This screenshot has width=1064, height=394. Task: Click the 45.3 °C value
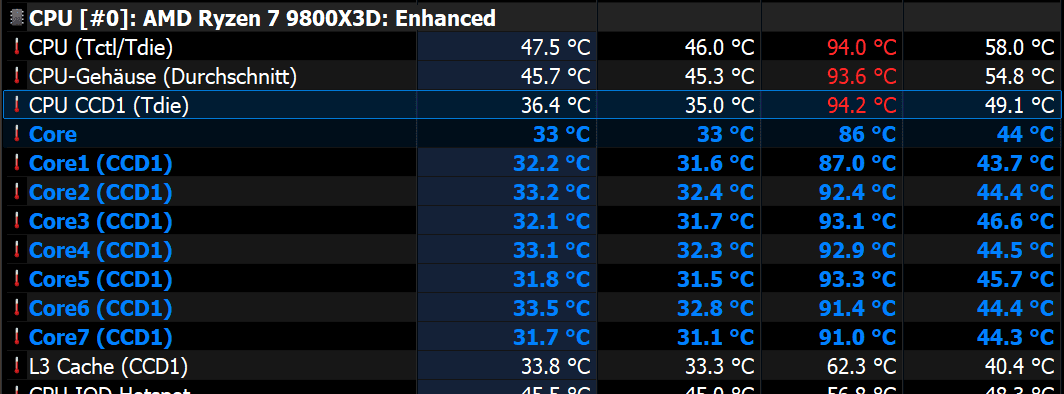pos(720,77)
